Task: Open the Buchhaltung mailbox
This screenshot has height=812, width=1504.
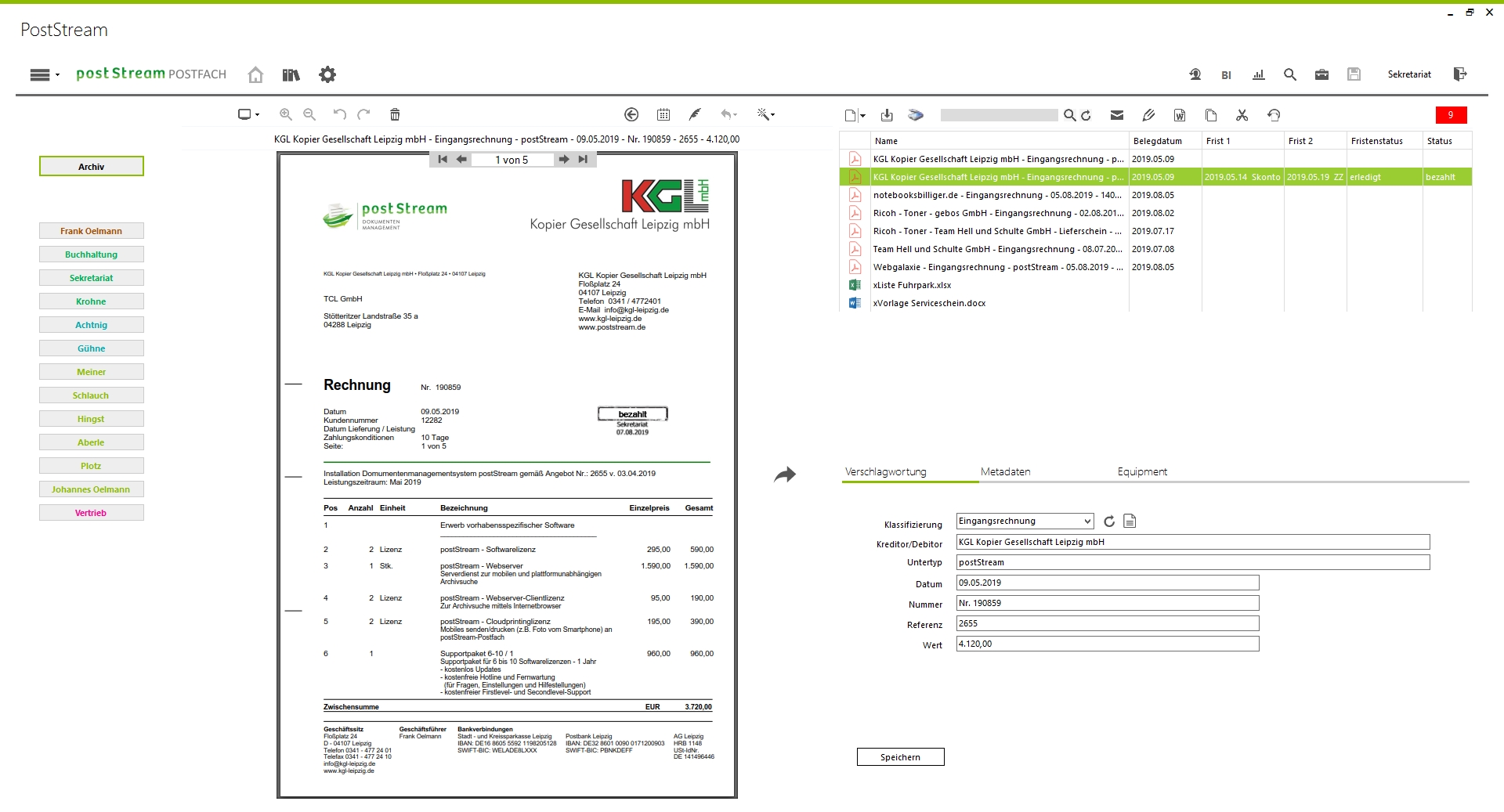Action: [91, 254]
